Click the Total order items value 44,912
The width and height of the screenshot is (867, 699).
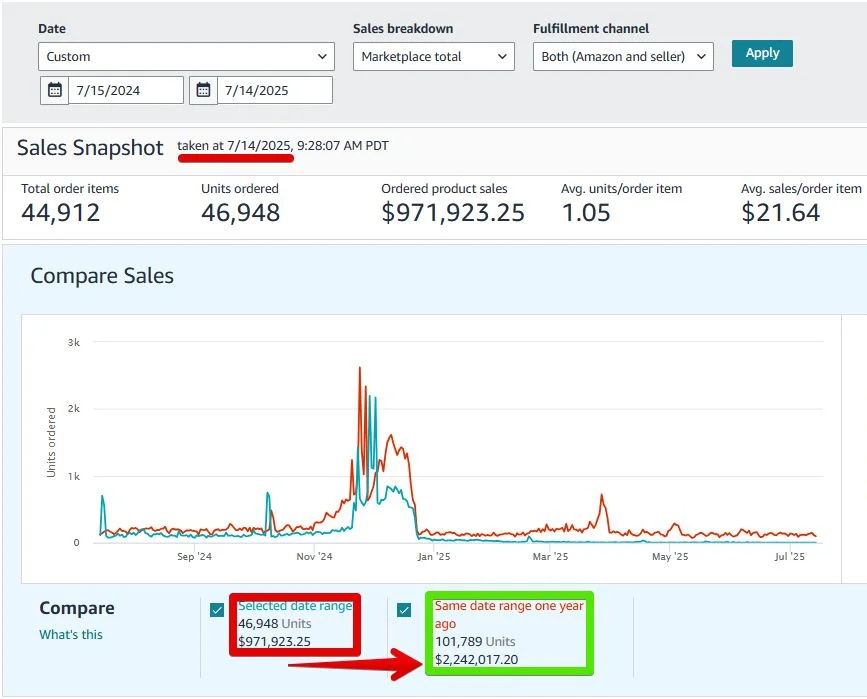(60, 212)
